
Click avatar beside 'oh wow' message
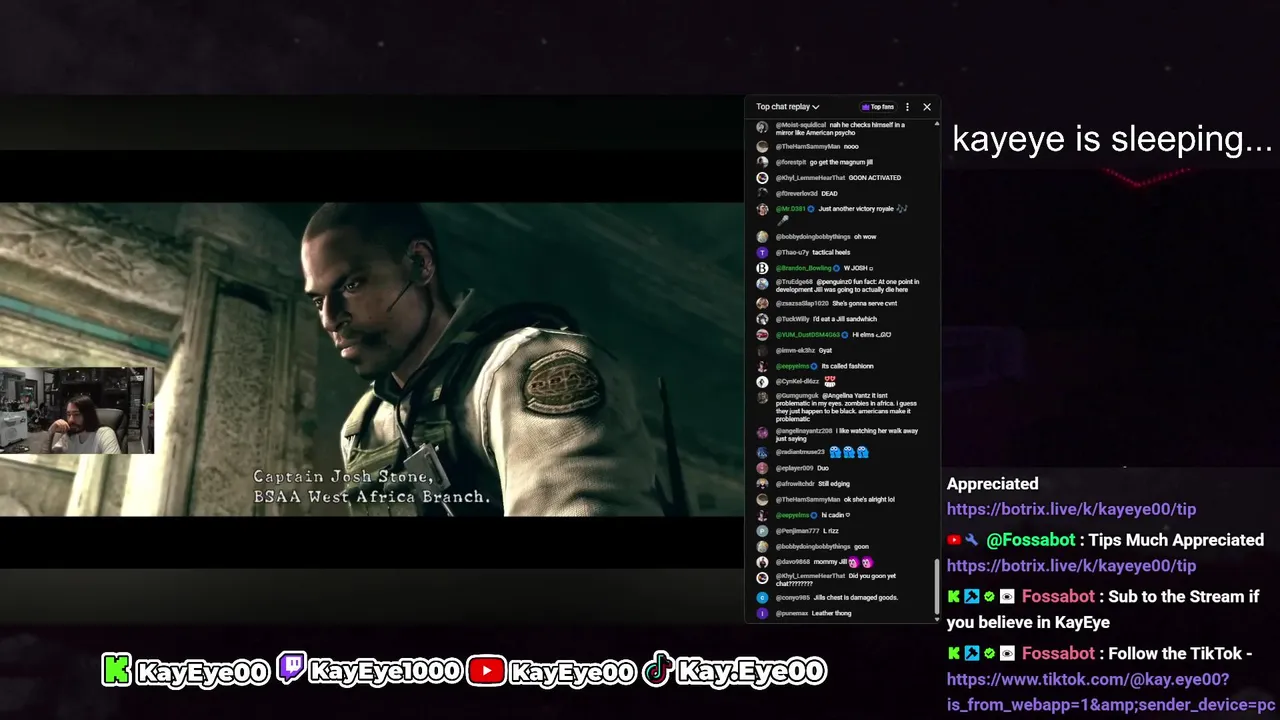[x=762, y=237]
